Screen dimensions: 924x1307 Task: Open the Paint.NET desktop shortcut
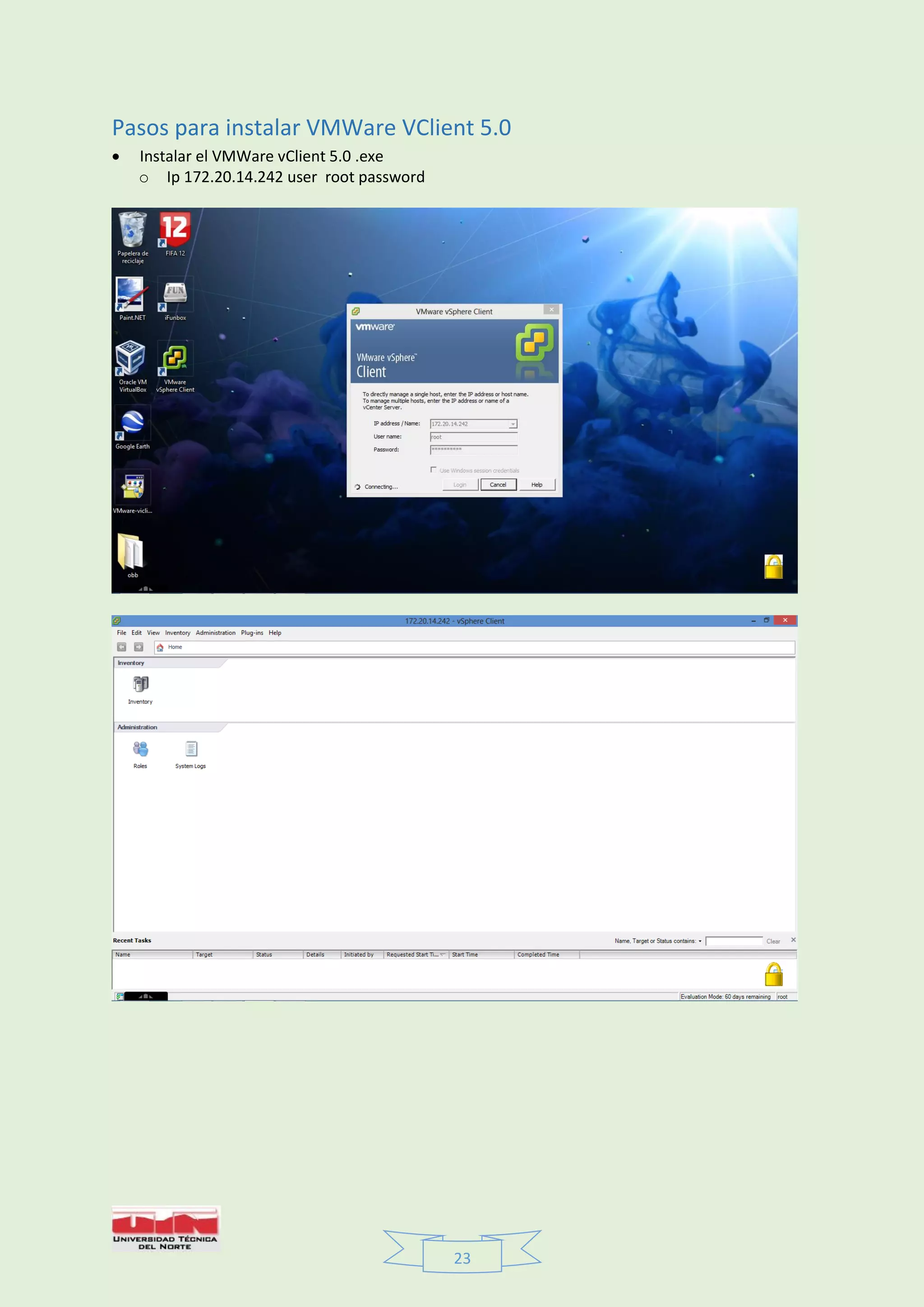pos(132,299)
